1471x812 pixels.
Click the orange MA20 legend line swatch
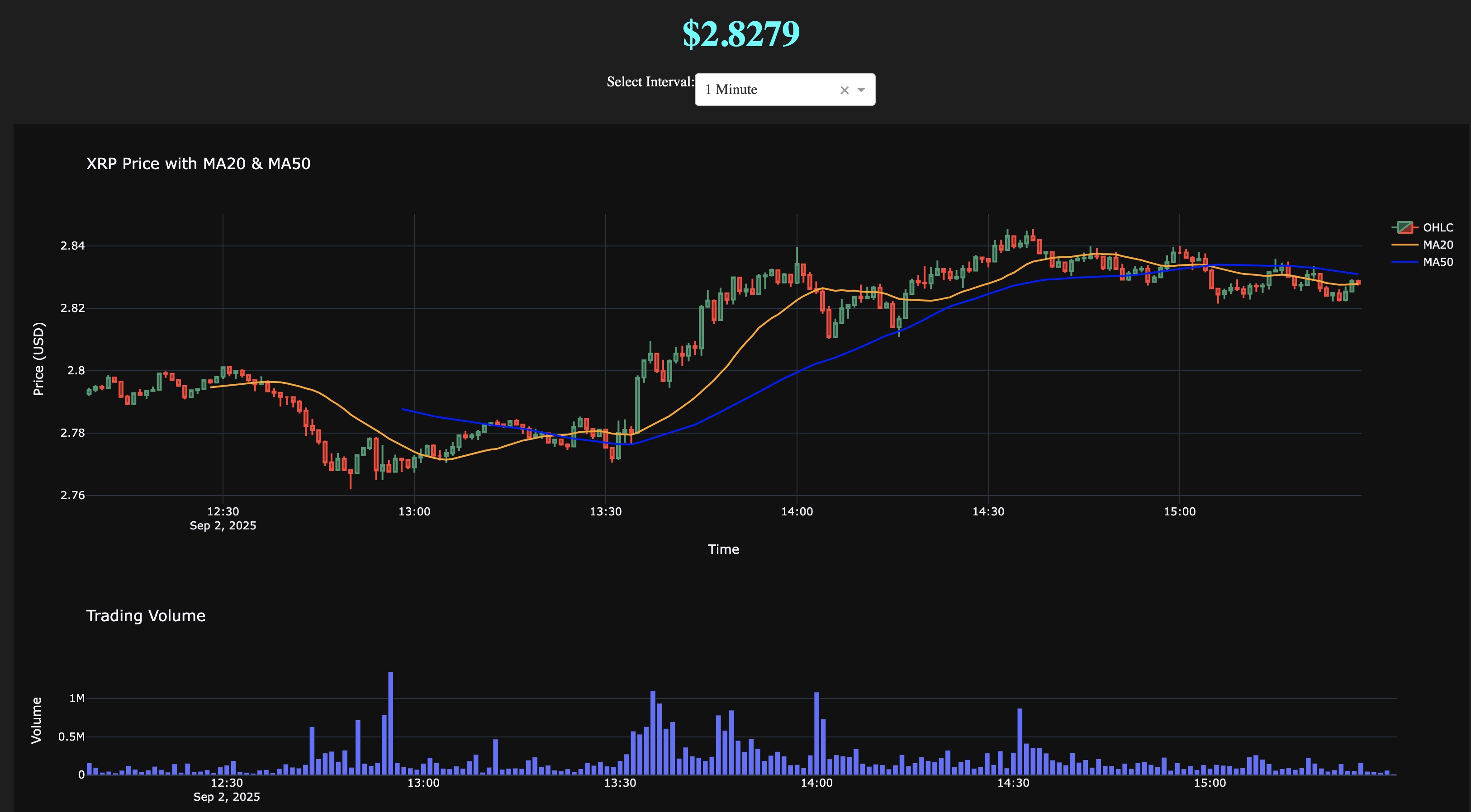pos(1405,245)
